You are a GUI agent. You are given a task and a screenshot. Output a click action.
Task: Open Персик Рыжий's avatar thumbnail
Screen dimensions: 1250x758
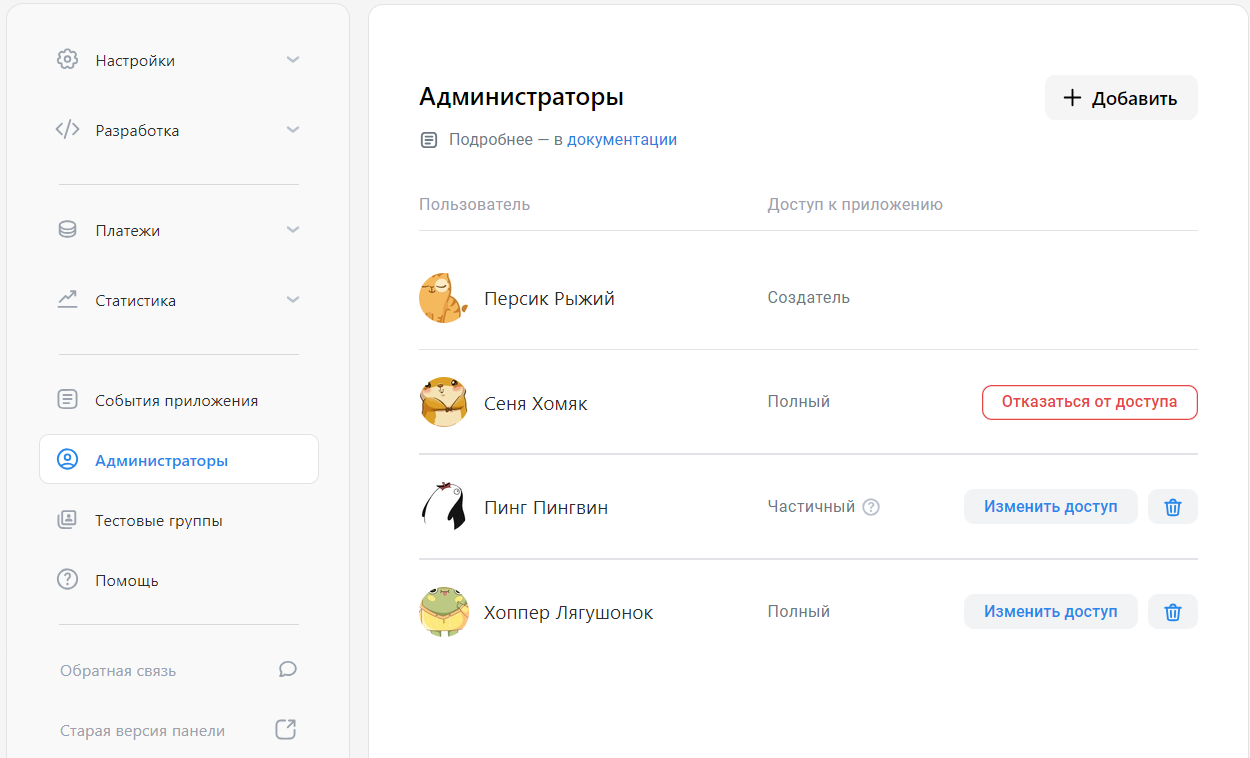click(x=443, y=297)
